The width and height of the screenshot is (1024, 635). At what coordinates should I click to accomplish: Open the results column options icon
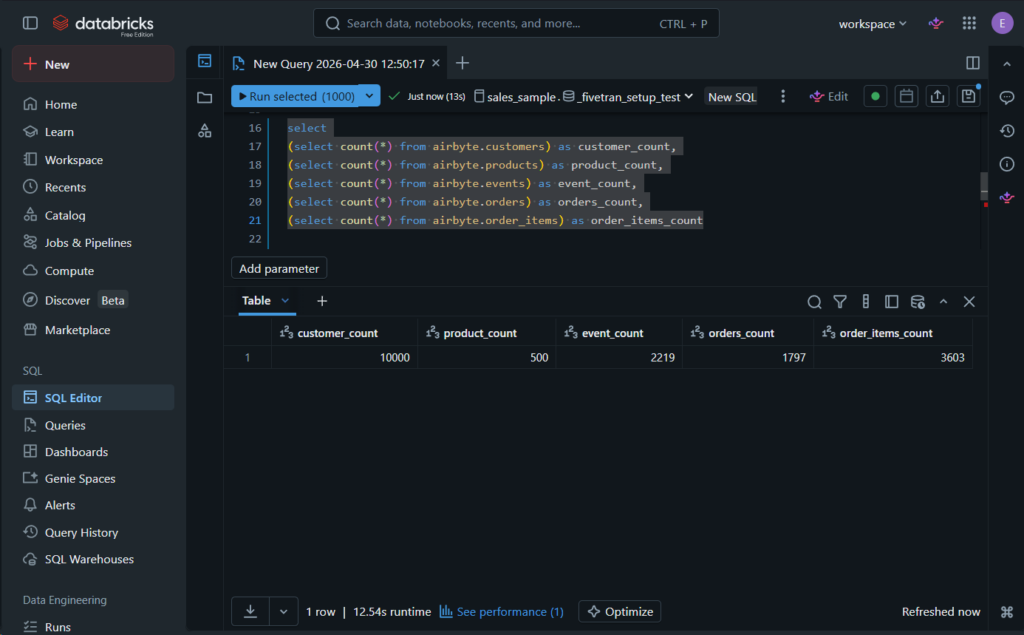pyautogui.click(x=865, y=301)
